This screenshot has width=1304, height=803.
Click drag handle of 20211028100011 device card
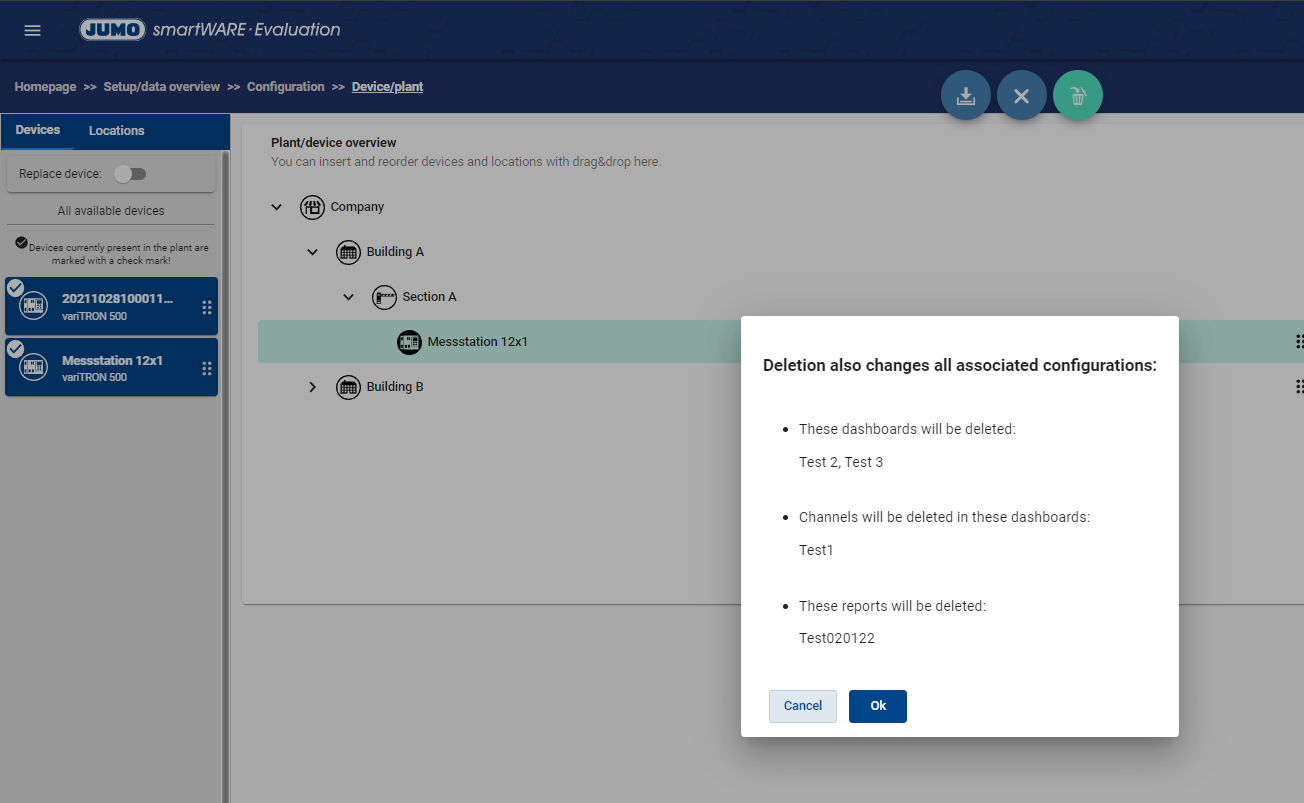click(x=207, y=307)
